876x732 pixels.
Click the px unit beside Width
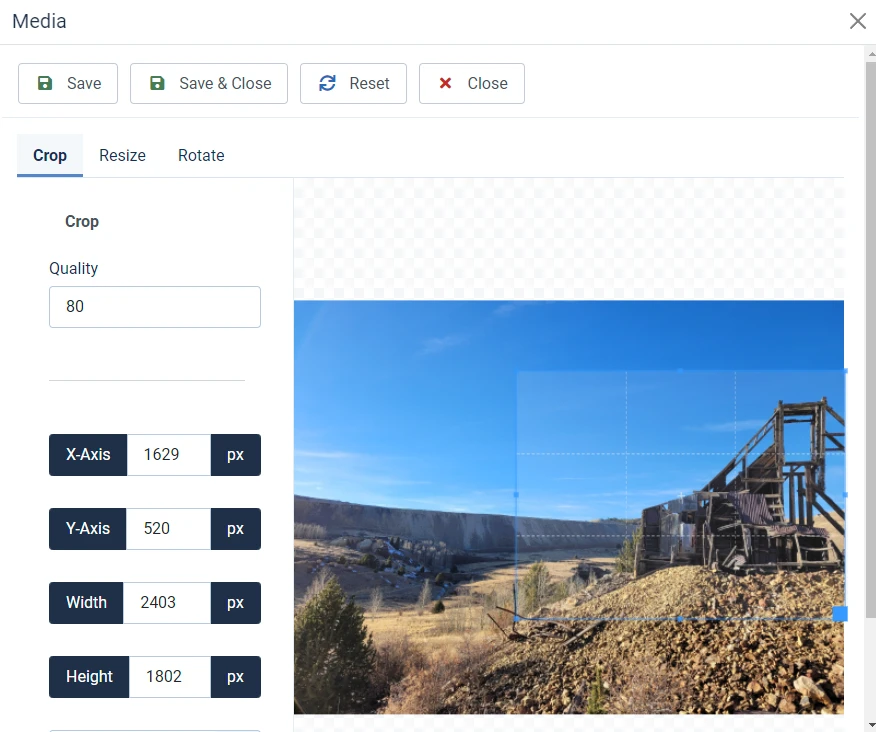click(x=236, y=603)
